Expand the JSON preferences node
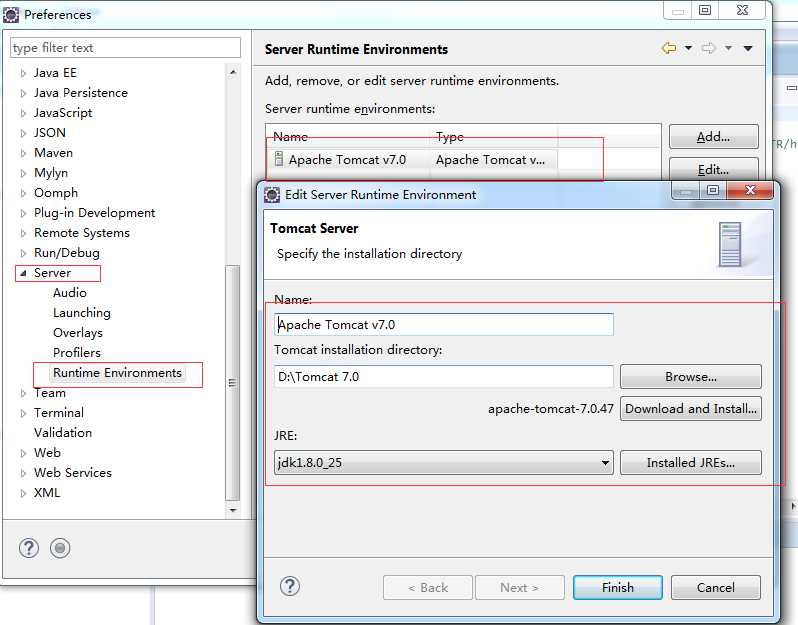 click(x=23, y=133)
